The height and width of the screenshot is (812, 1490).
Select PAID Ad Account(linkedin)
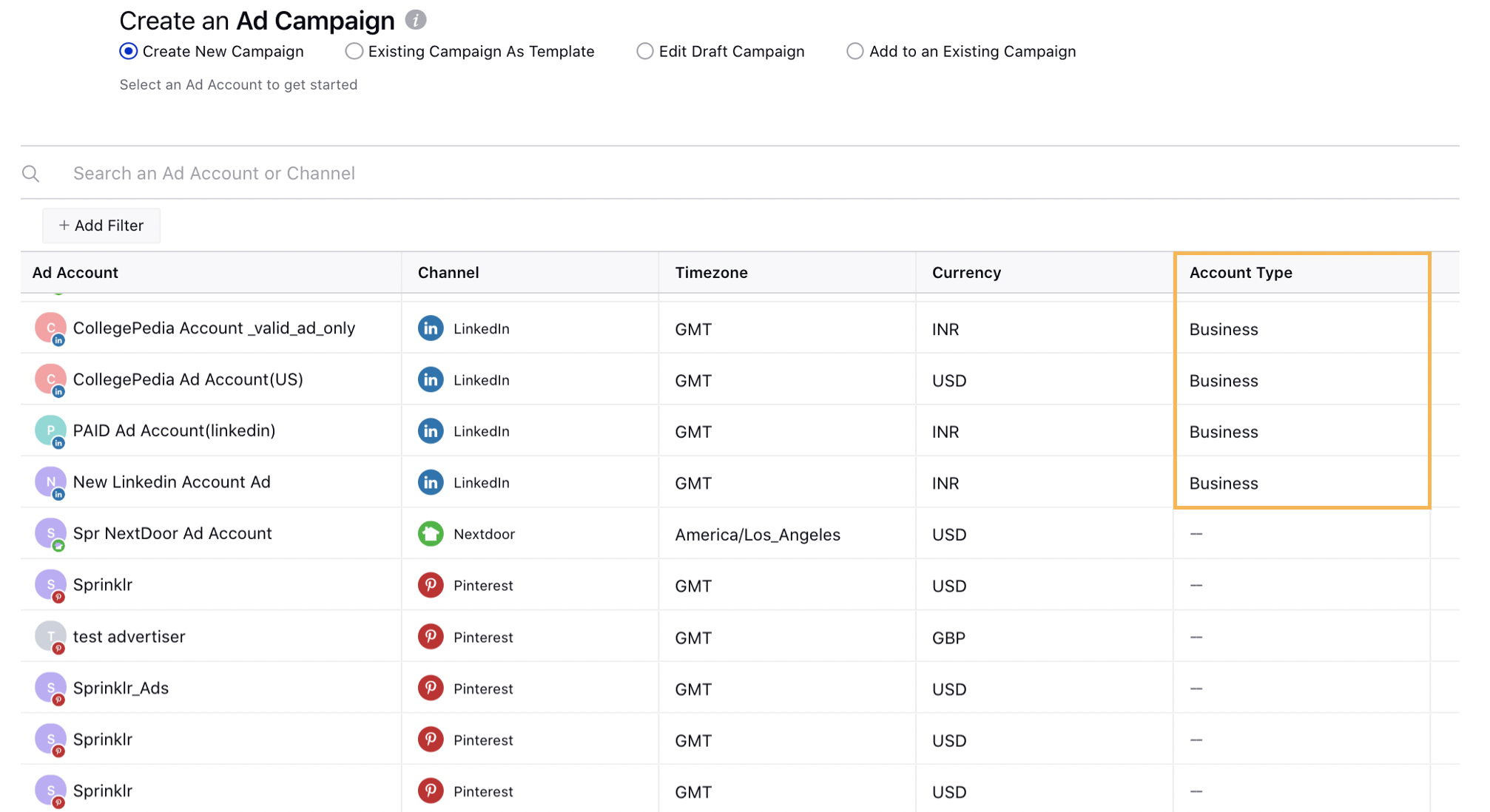[x=174, y=430]
